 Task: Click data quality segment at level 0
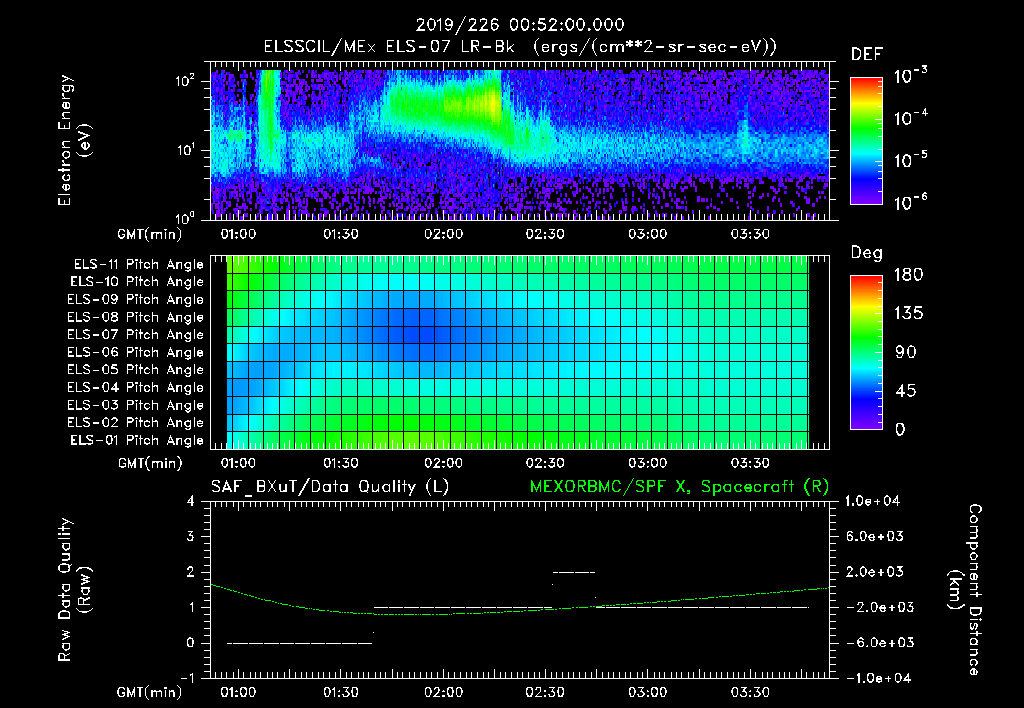point(299,643)
